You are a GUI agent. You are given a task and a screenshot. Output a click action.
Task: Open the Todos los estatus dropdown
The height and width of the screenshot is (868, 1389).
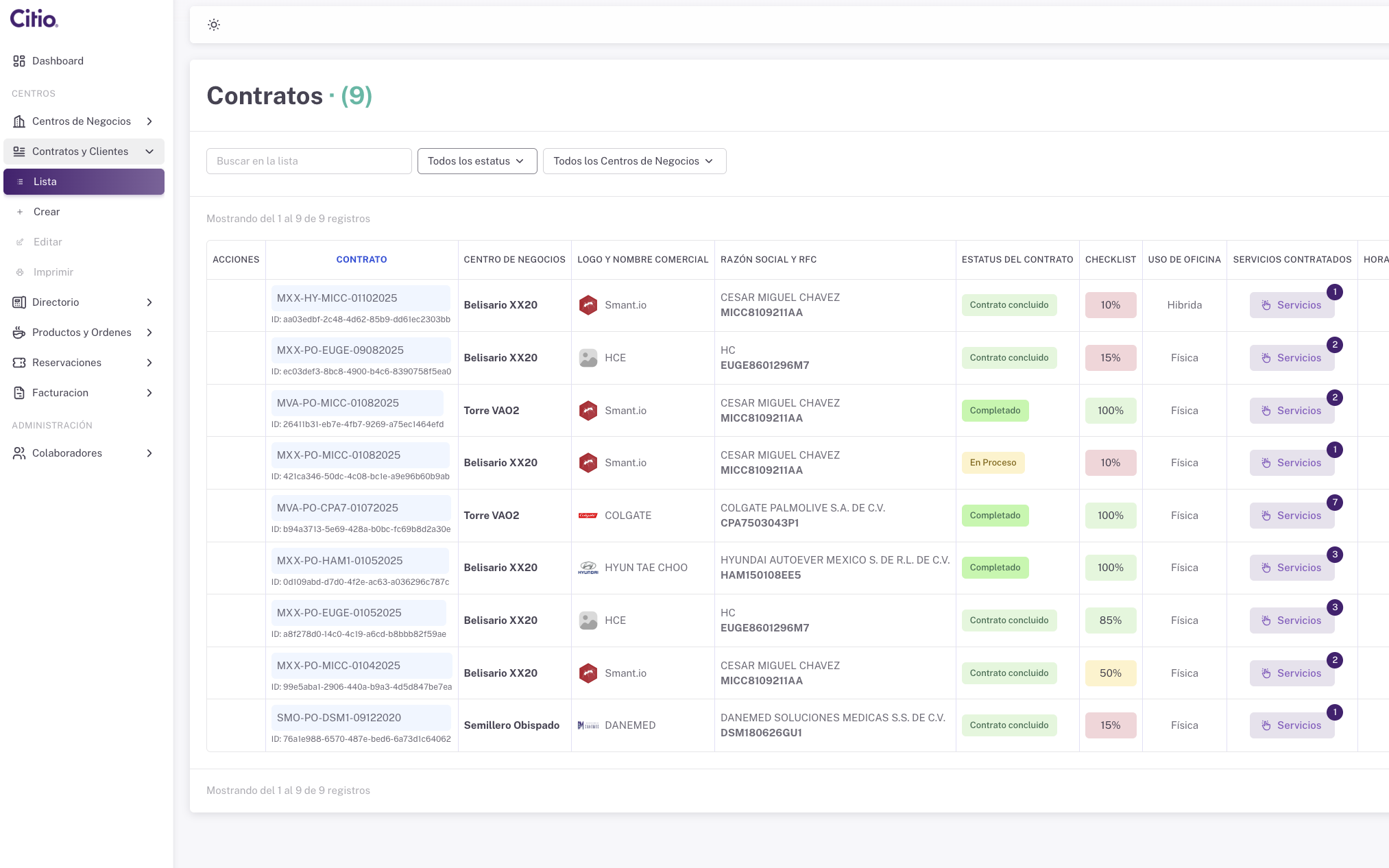[x=476, y=161]
